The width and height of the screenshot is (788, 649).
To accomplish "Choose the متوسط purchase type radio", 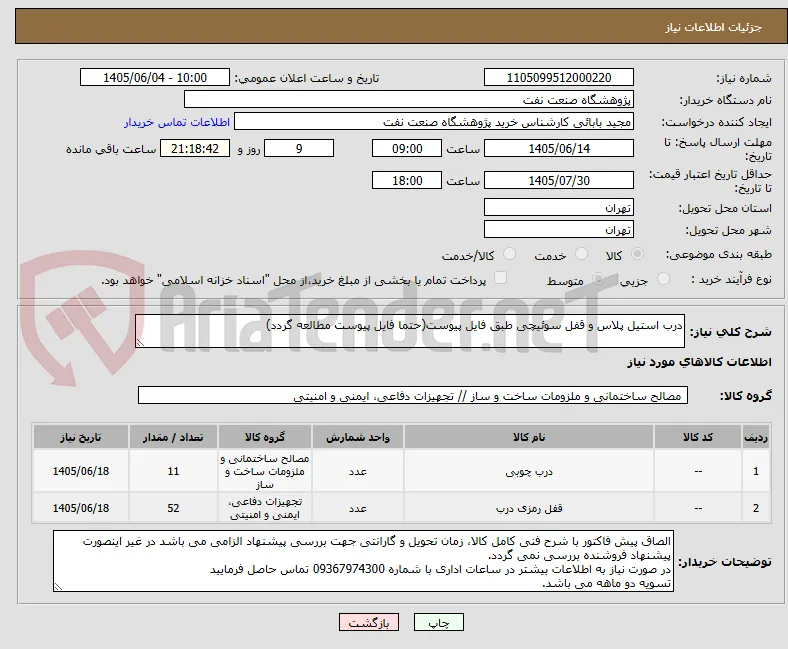I will [x=598, y=279].
